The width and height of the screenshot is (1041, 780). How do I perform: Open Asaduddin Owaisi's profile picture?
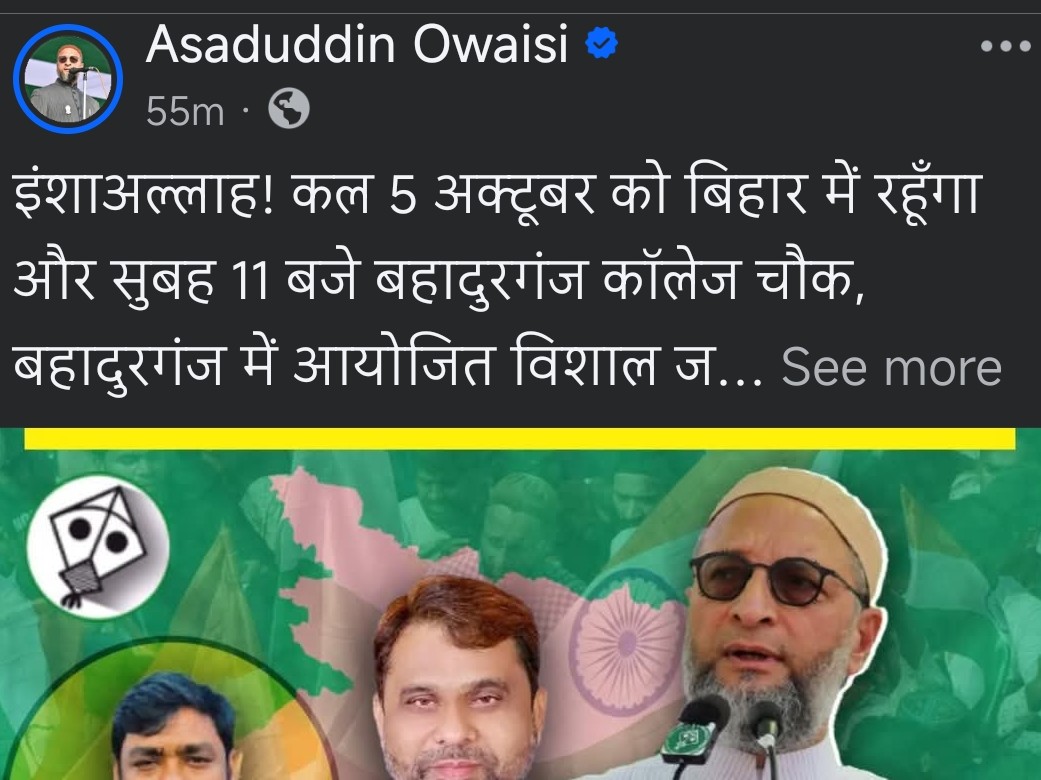pos(68,79)
